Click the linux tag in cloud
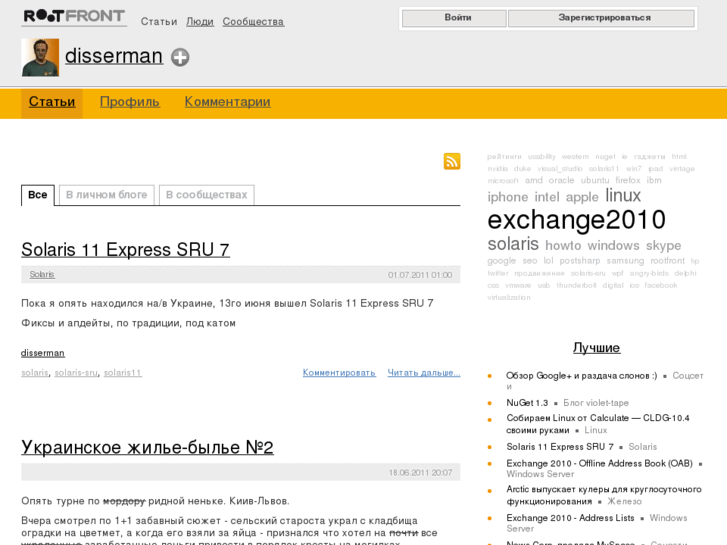Image resolution: width=727 pixels, height=545 pixels. [x=623, y=195]
